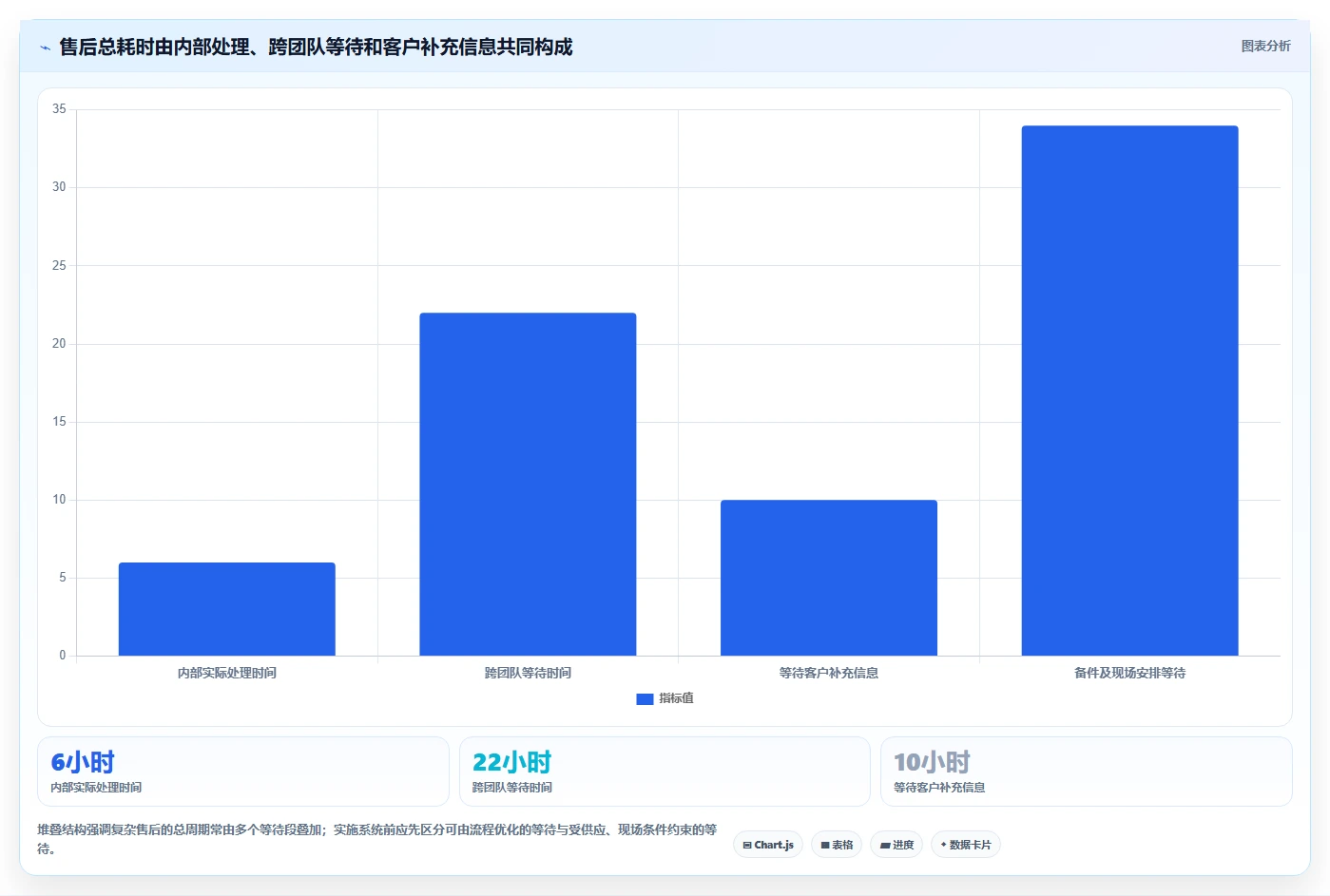Select the Chart.js tag chip
The width and height of the screenshot is (1330, 896).
(768, 845)
